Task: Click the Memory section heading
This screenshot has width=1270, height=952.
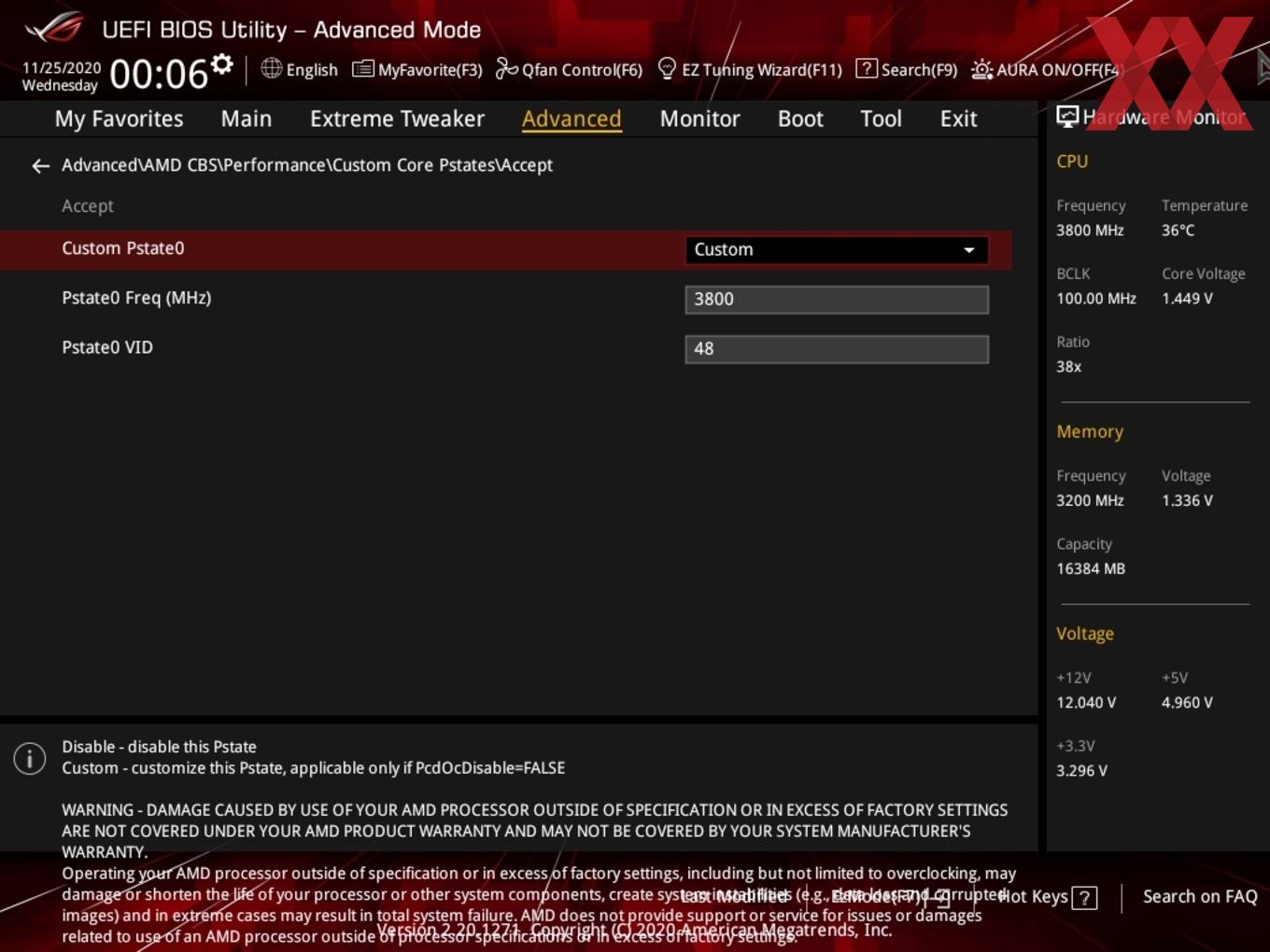Action: [x=1090, y=432]
